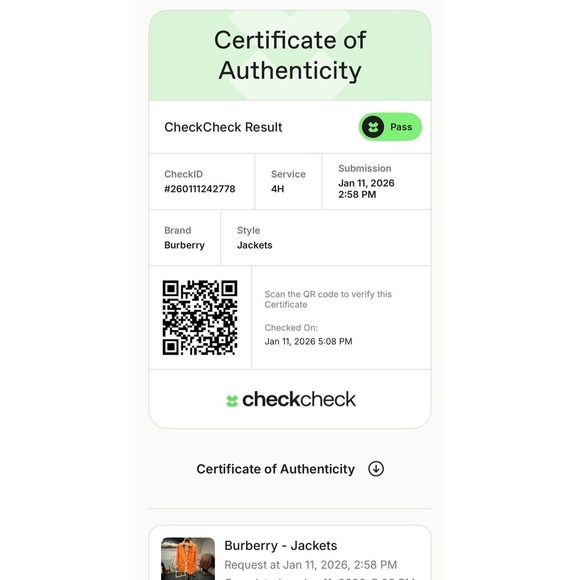Open the QR code image
The height and width of the screenshot is (580, 580).
point(200,317)
